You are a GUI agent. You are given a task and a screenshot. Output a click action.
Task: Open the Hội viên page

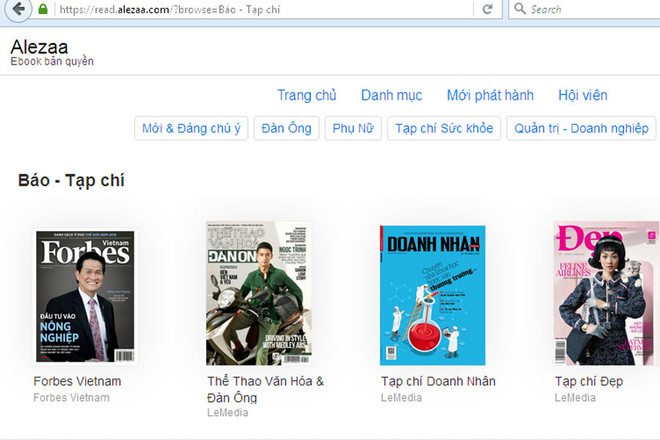[583, 95]
